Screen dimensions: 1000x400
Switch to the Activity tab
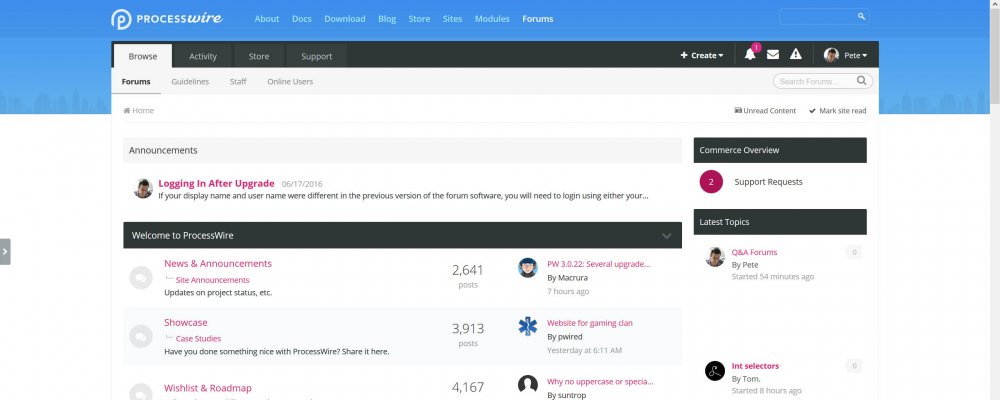[x=203, y=56]
